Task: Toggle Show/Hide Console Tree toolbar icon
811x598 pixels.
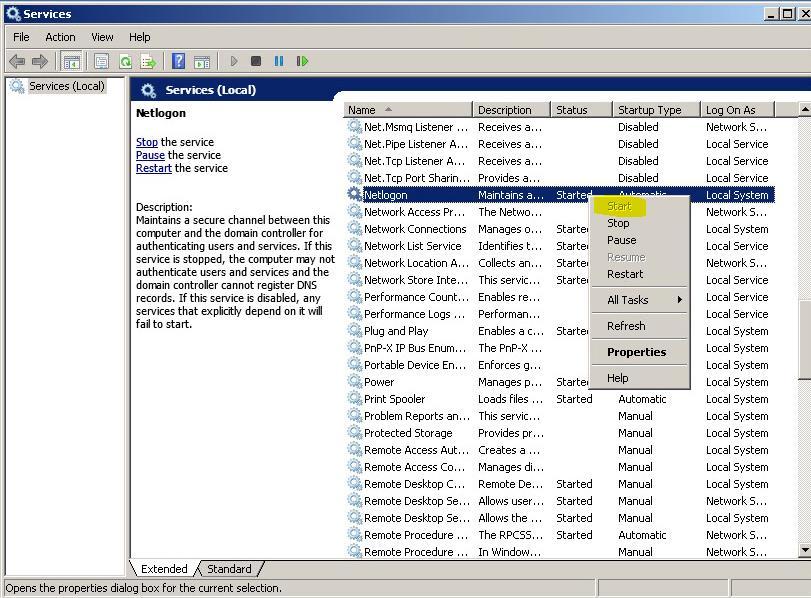Action: (x=71, y=62)
